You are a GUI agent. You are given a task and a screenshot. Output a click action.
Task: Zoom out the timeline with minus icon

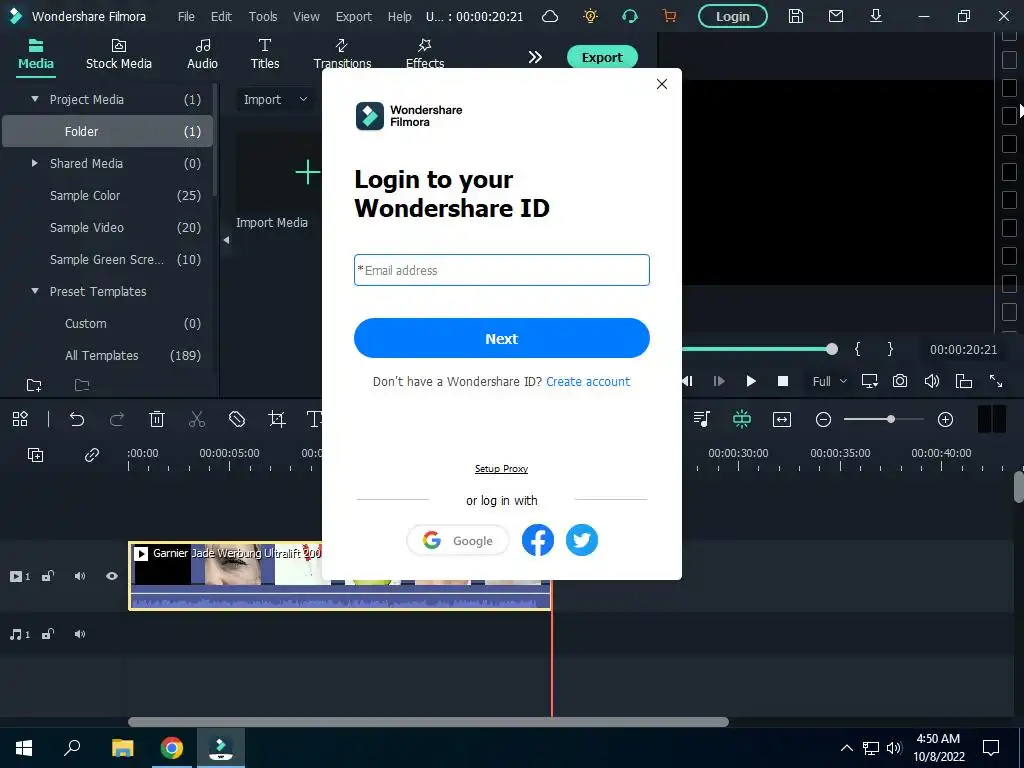824,419
